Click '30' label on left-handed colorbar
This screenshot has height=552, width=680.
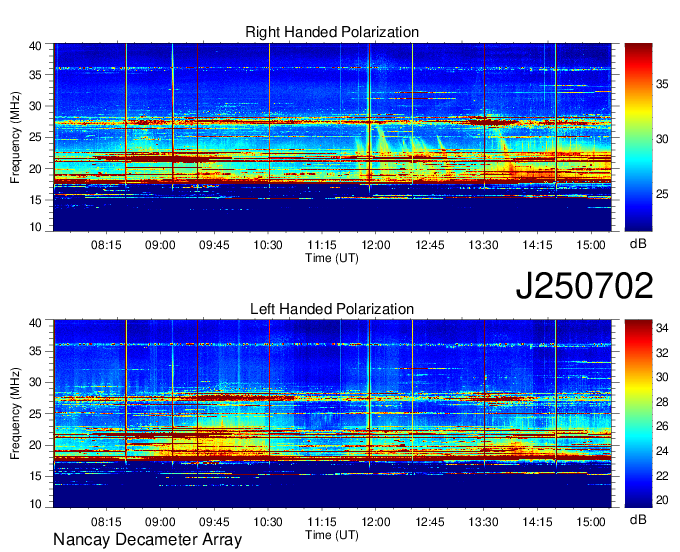(x=662, y=377)
